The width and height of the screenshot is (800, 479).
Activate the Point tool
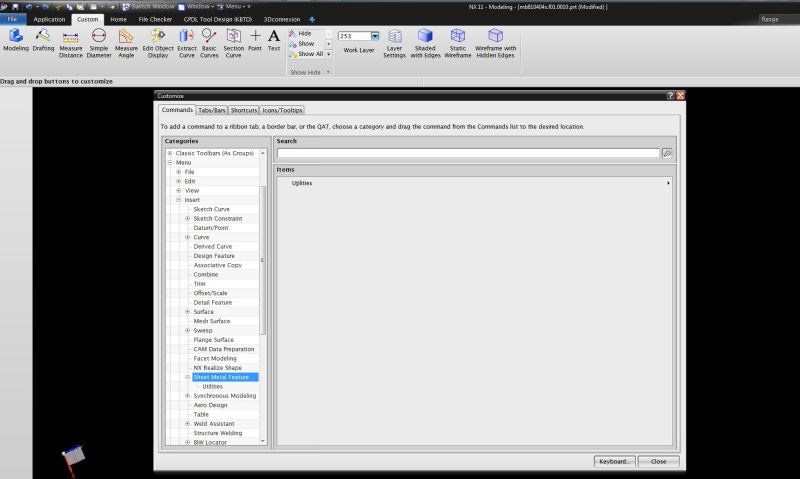pos(255,40)
